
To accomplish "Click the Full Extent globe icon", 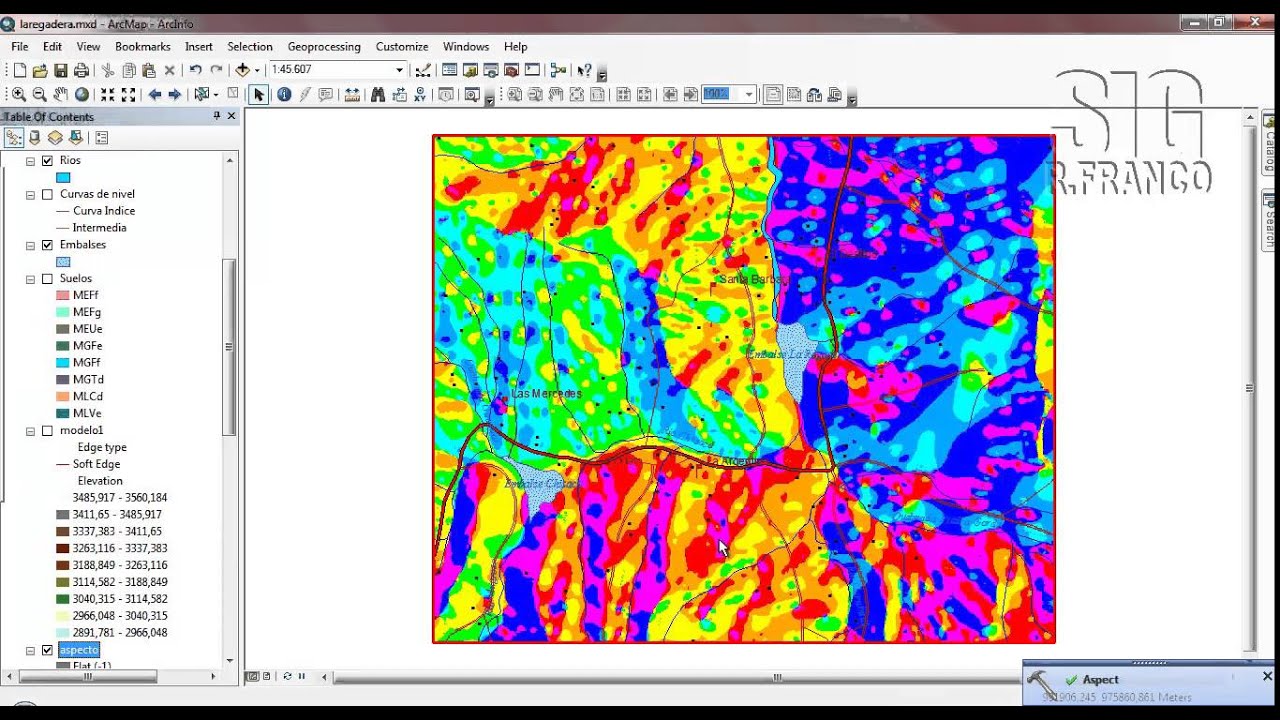I will pos(82,94).
